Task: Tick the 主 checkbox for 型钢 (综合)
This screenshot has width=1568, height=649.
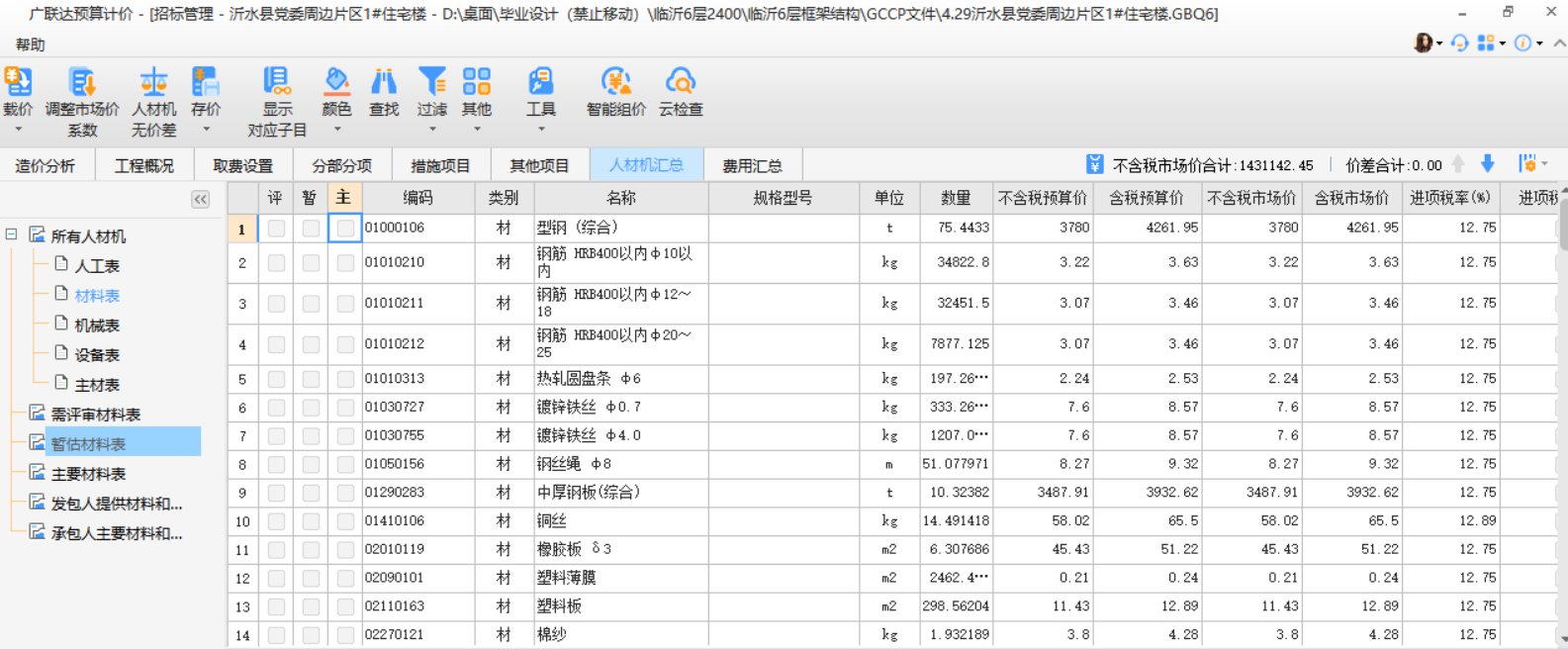Action: coord(345,229)
